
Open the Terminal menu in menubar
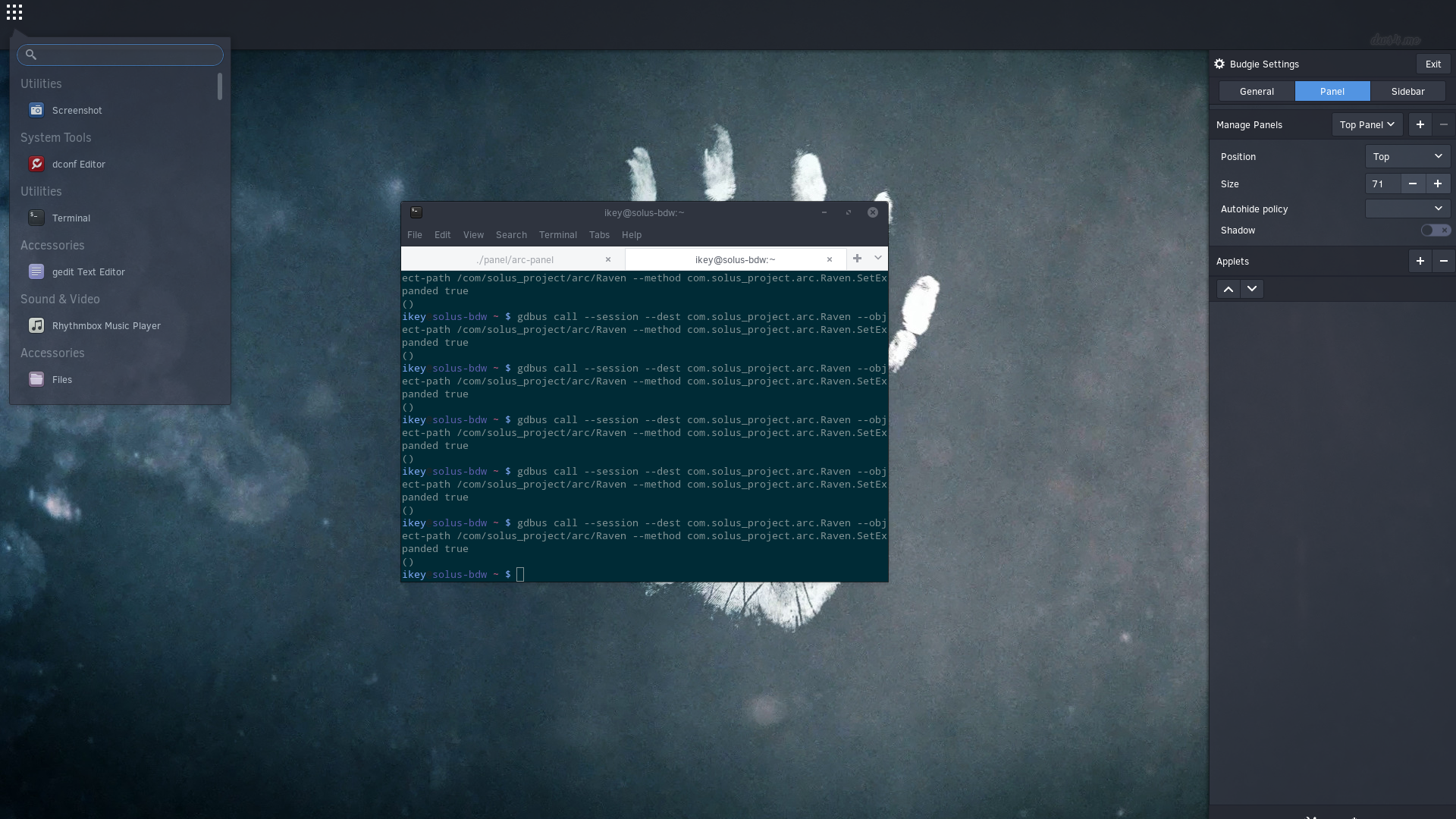click(x=558, y=235)
